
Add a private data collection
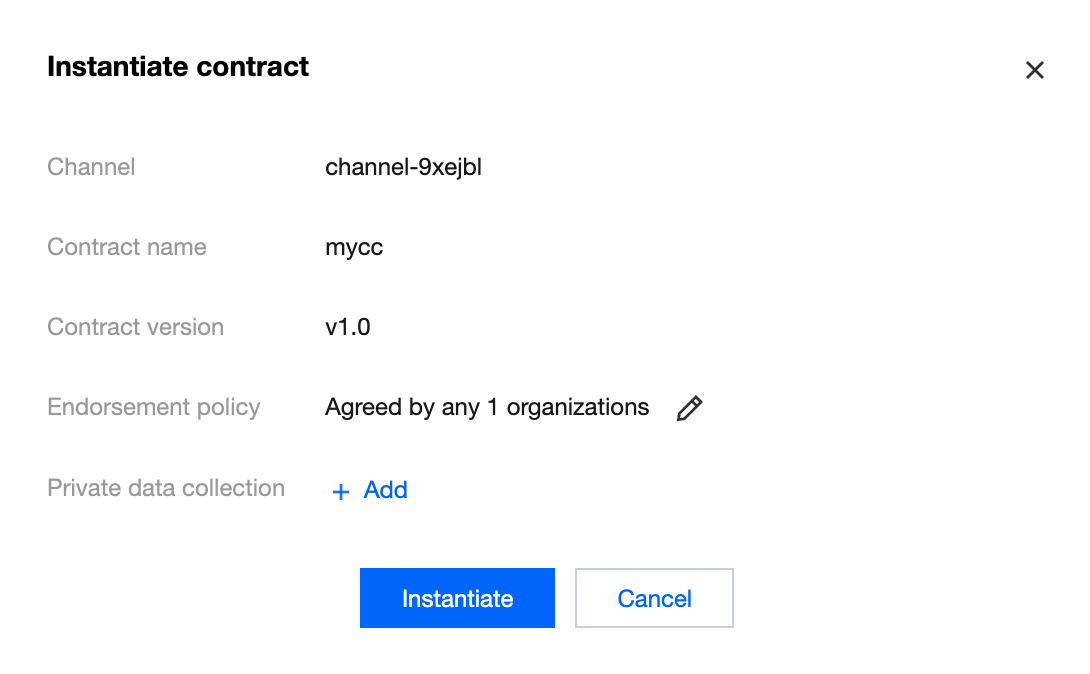[x=385, y=490]
